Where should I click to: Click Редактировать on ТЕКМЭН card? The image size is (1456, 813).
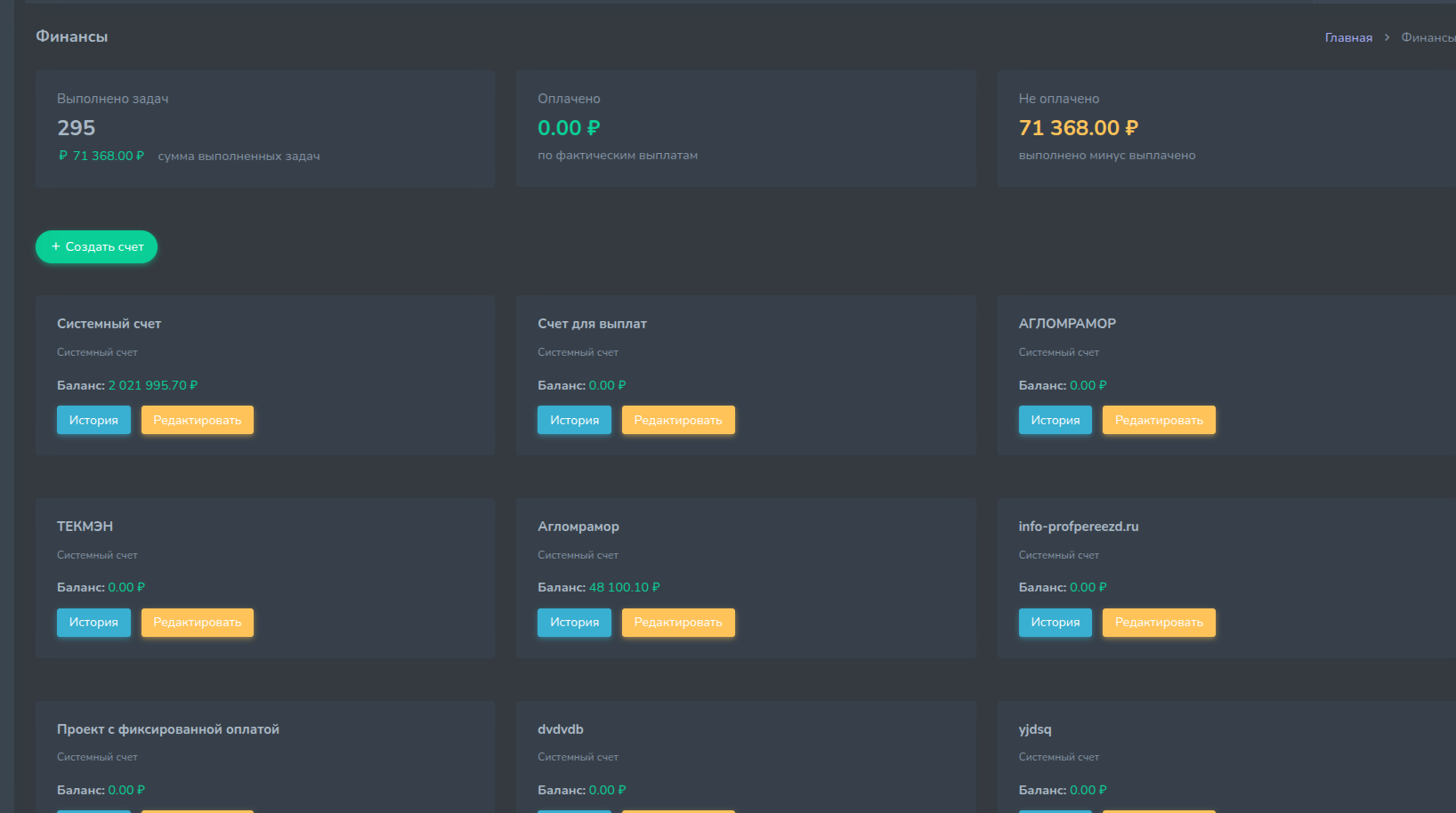pyautogui.click(x=198, y=623)
